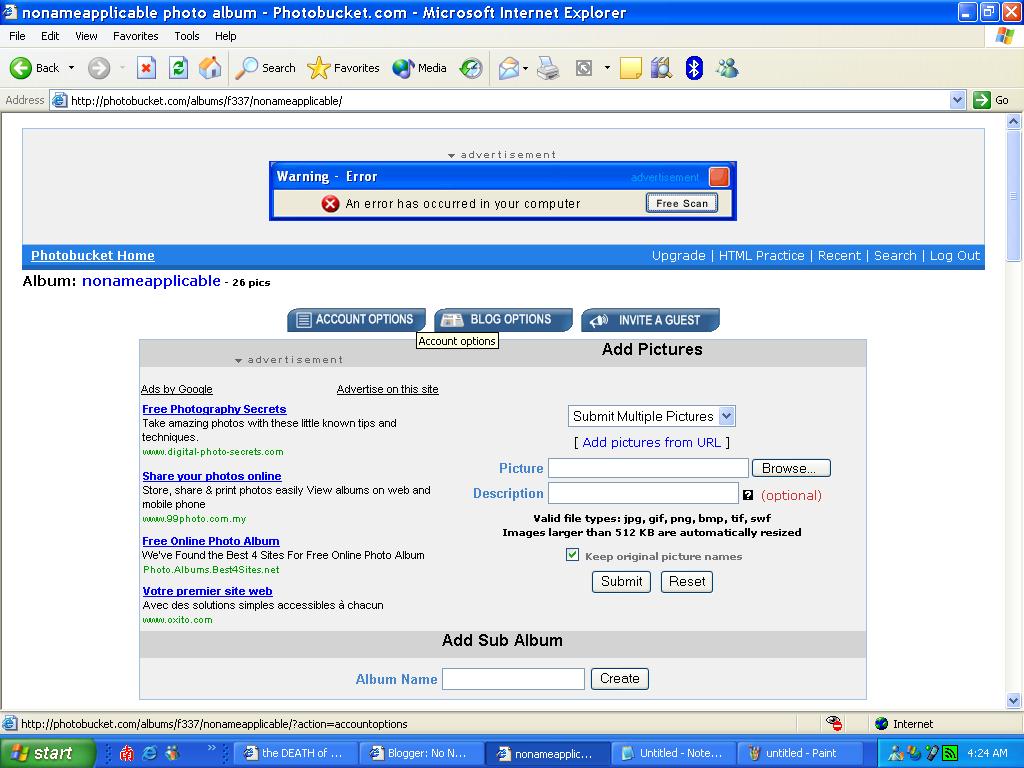Launch Internet Explorer from Quick Launch
Screen dimensions: 1024x768
(x=150, y=753)
